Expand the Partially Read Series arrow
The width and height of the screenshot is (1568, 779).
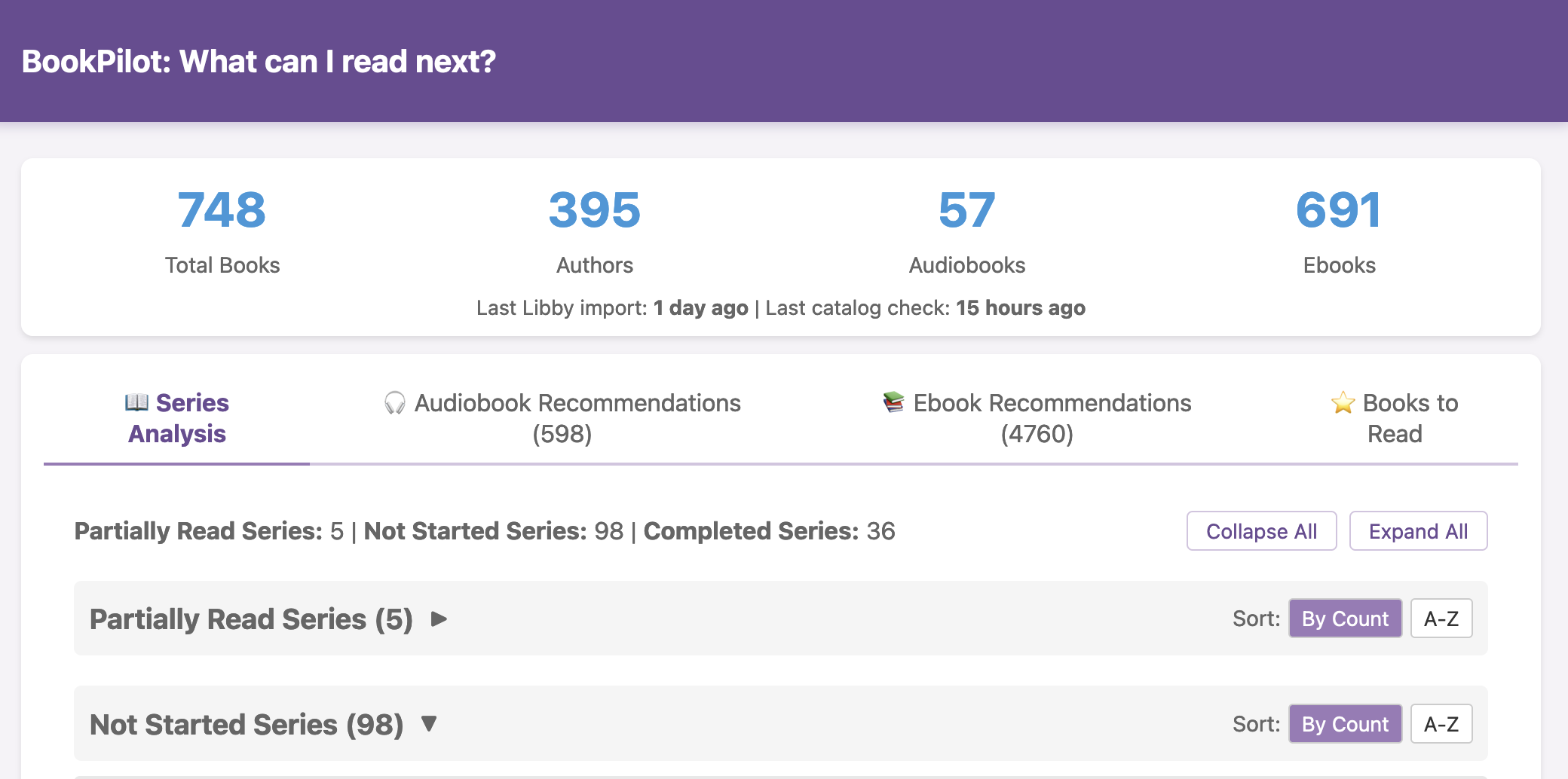[439, 619]
